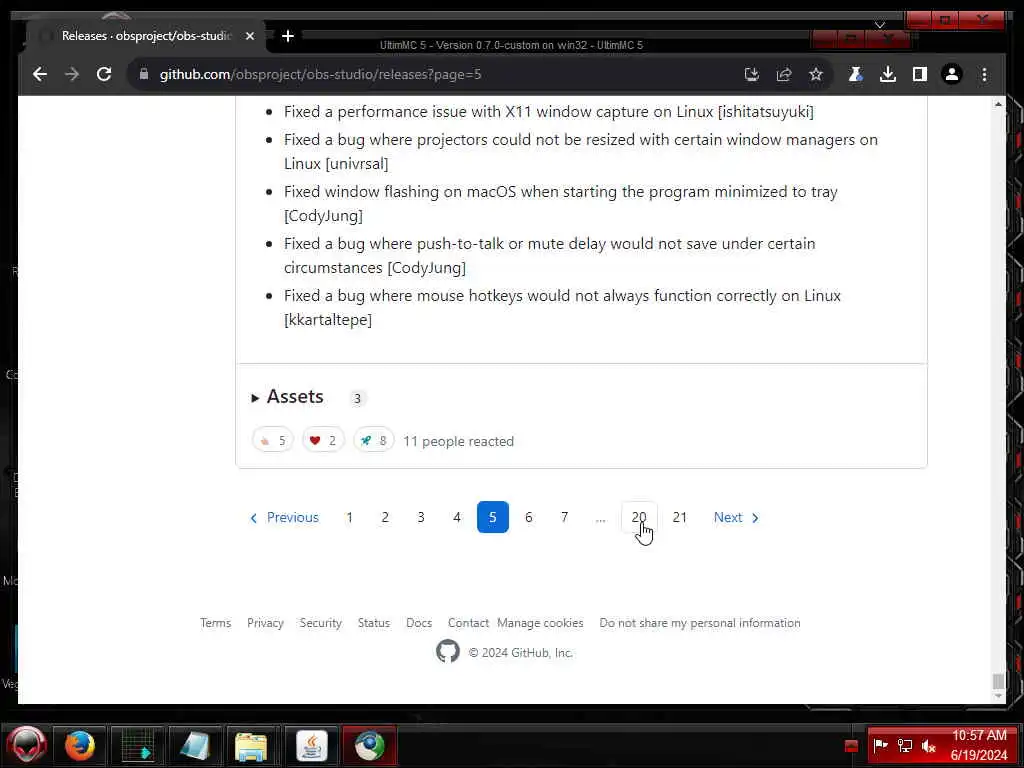Click the 11 people reacted text
The height and width of the screenshot is (768, 1024).
pos(458,441)
